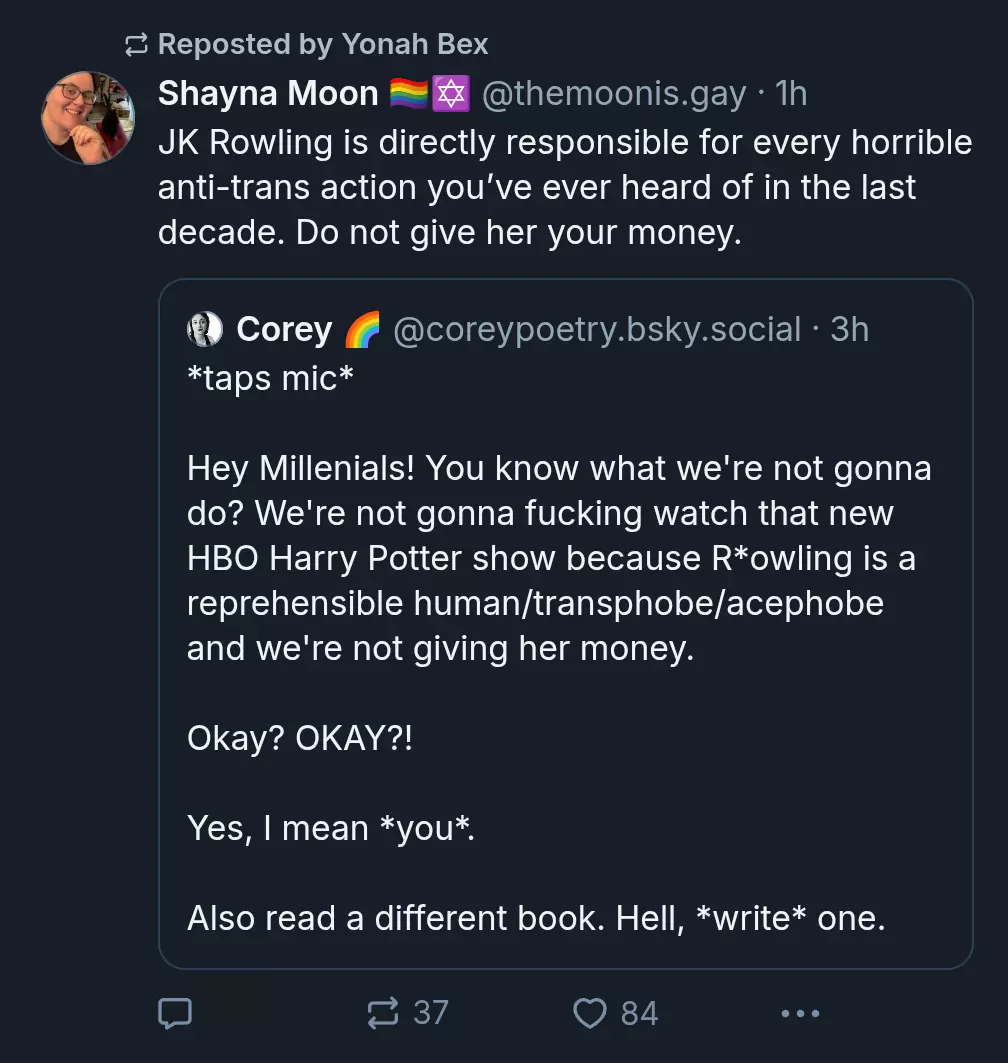
Task: Click the reply speech bubble icon
Action: [175, 1013]
